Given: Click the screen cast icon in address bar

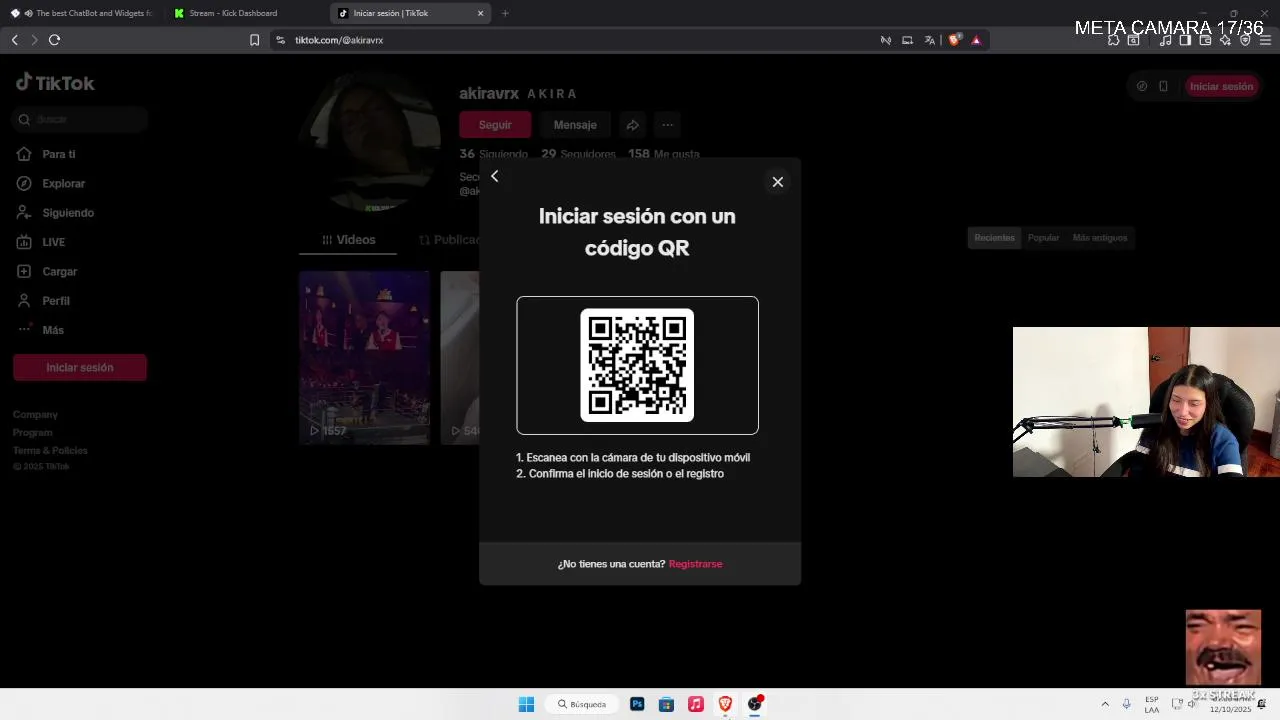Looking at the screenshot, I should [907, 40].
